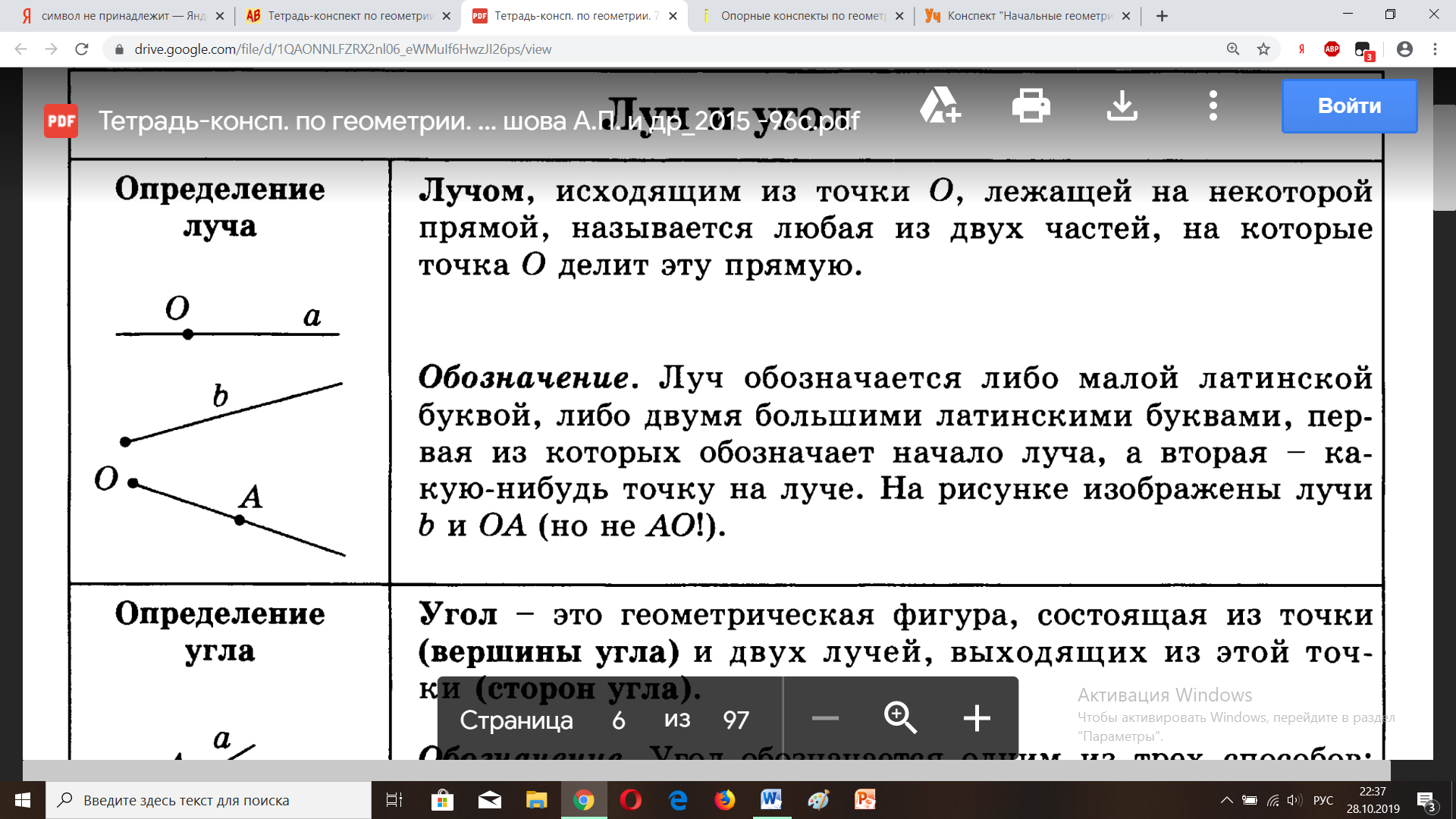
Task: Switch to the 'символ не принадлежит' Yandex tab
Action: point(121,16)
